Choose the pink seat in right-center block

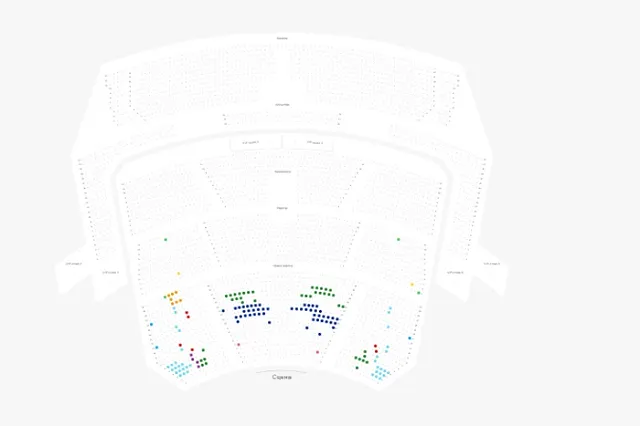[x=317, y=352]
